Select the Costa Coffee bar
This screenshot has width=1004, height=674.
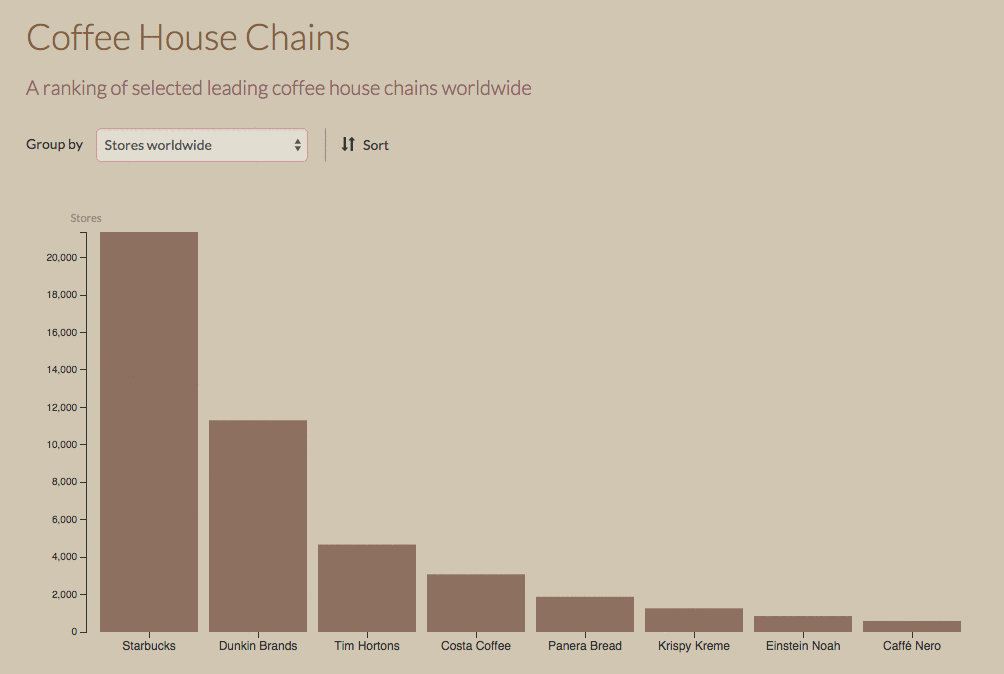[476, 603]
